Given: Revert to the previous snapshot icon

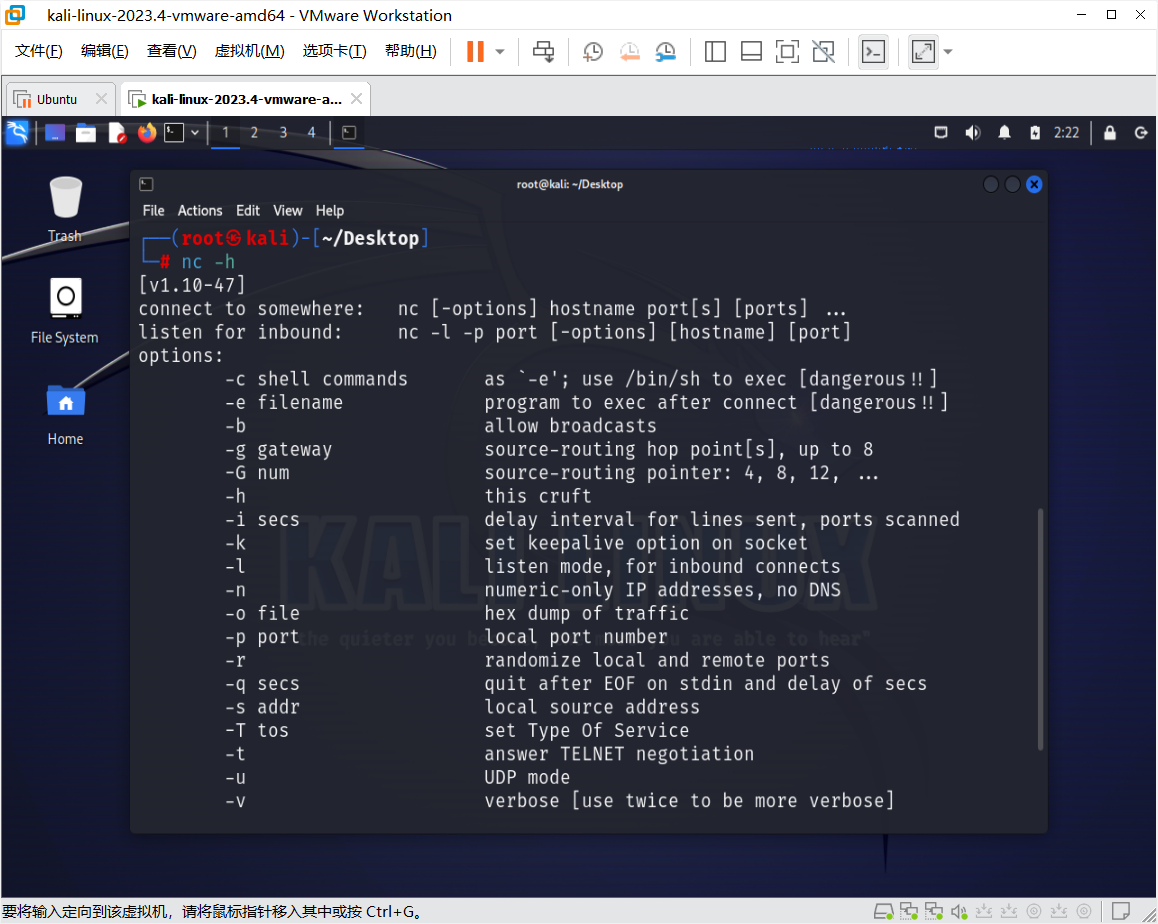Looking at the screenshot, I should (x=629, y=52).
